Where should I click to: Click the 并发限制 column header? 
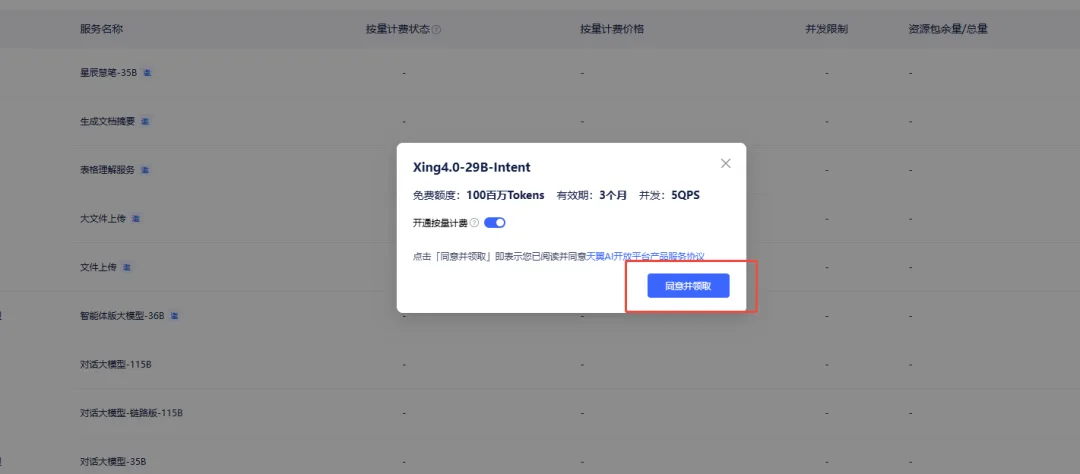827,29
